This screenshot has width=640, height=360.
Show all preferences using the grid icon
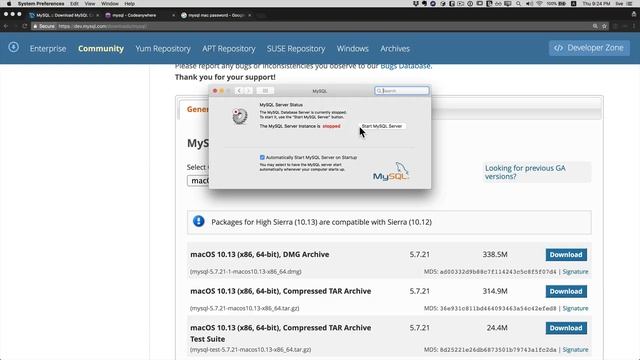point(265,91)
